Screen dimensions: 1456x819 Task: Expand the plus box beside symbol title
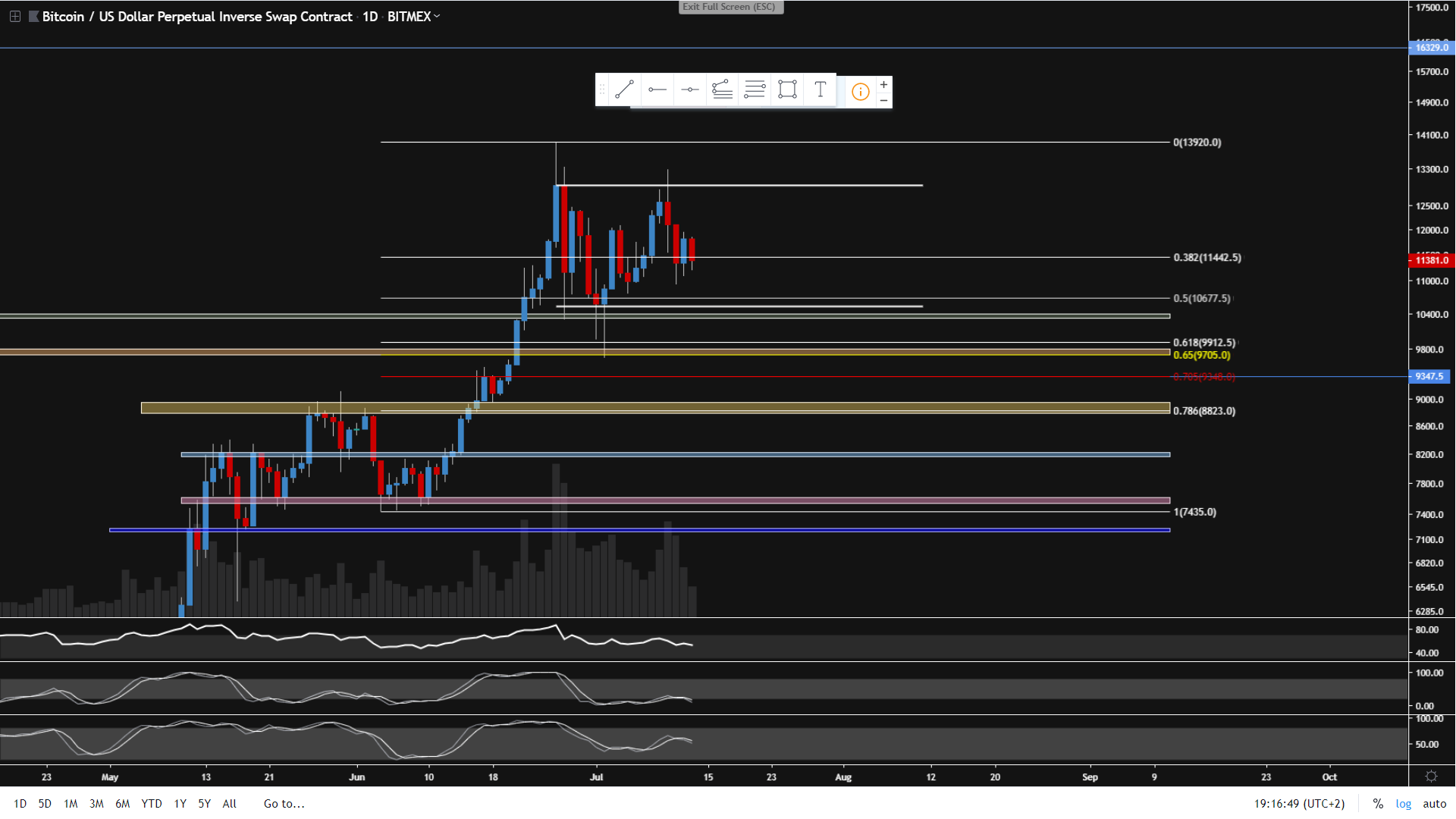pos(15,16)
